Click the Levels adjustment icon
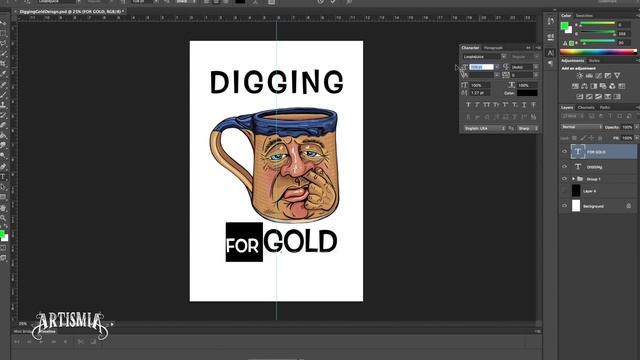This screenshot has height=360, width=640. [589, 76]
